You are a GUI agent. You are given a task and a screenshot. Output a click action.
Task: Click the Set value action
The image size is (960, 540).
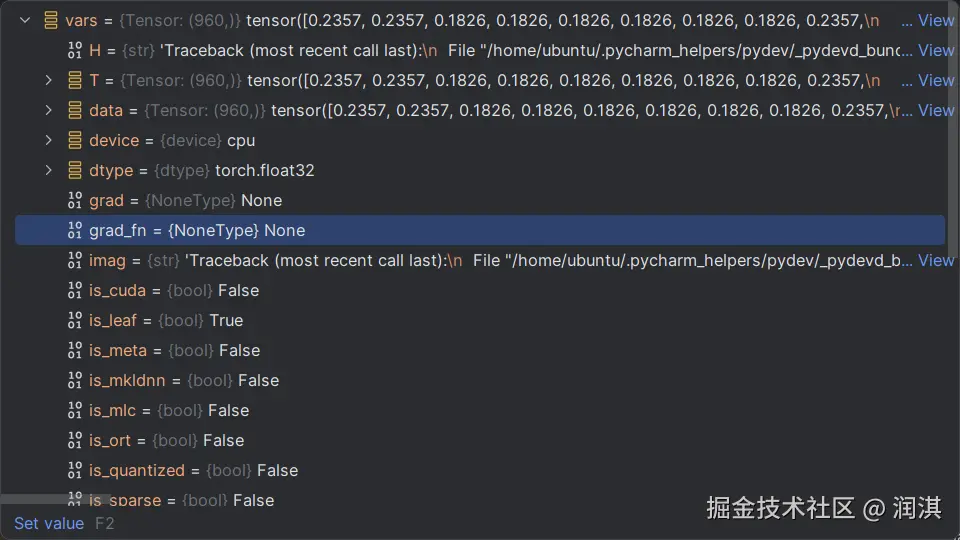tap(49, 523)
